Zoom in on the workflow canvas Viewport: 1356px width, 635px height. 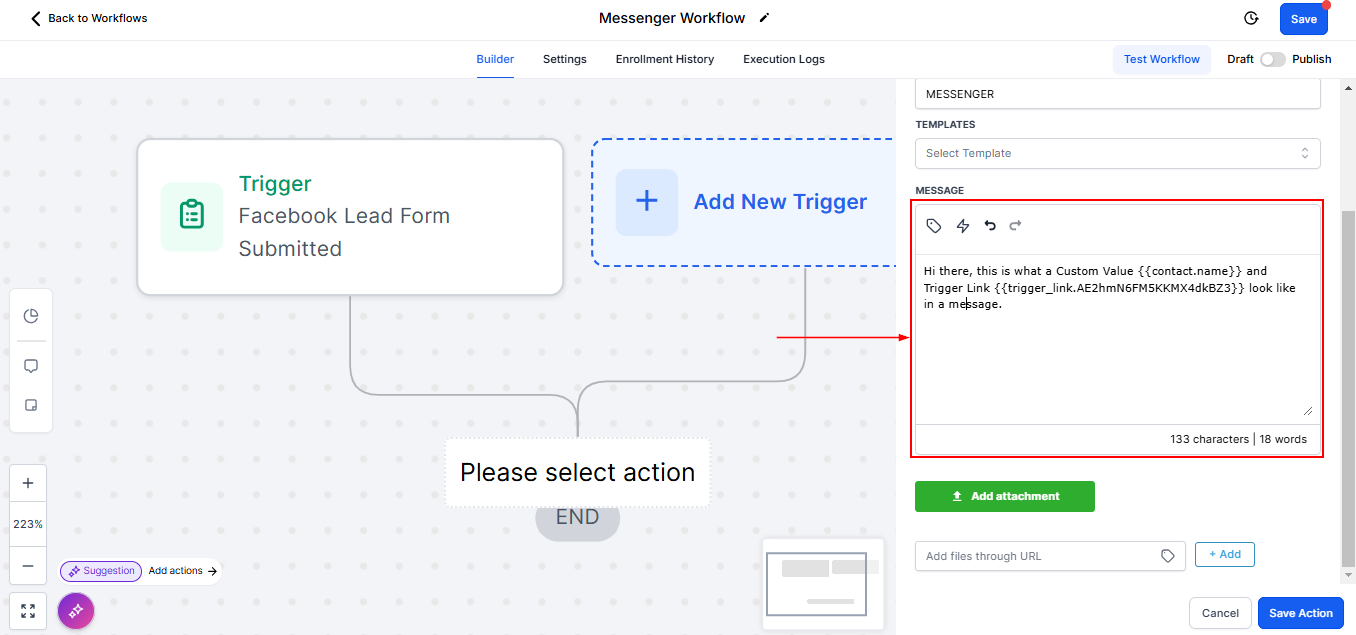(x=28, y=483)
